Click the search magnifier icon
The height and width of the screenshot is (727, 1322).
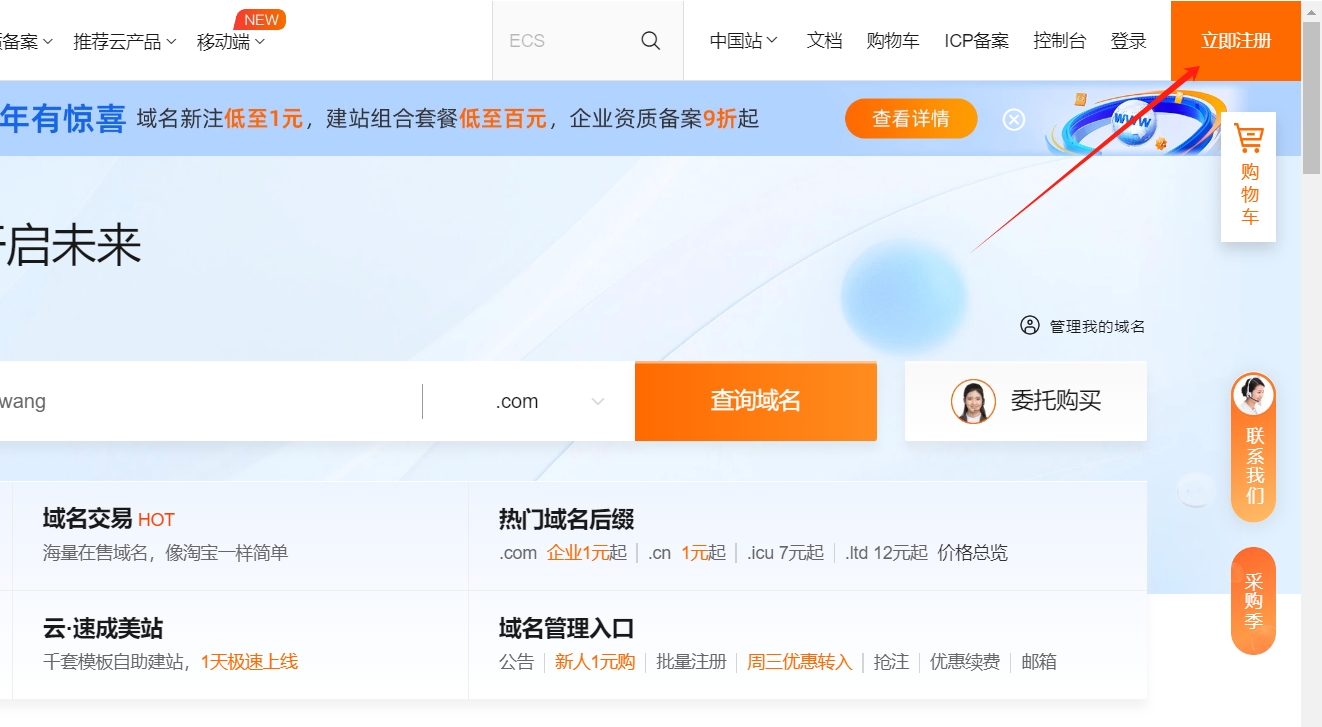click(650, 41)
